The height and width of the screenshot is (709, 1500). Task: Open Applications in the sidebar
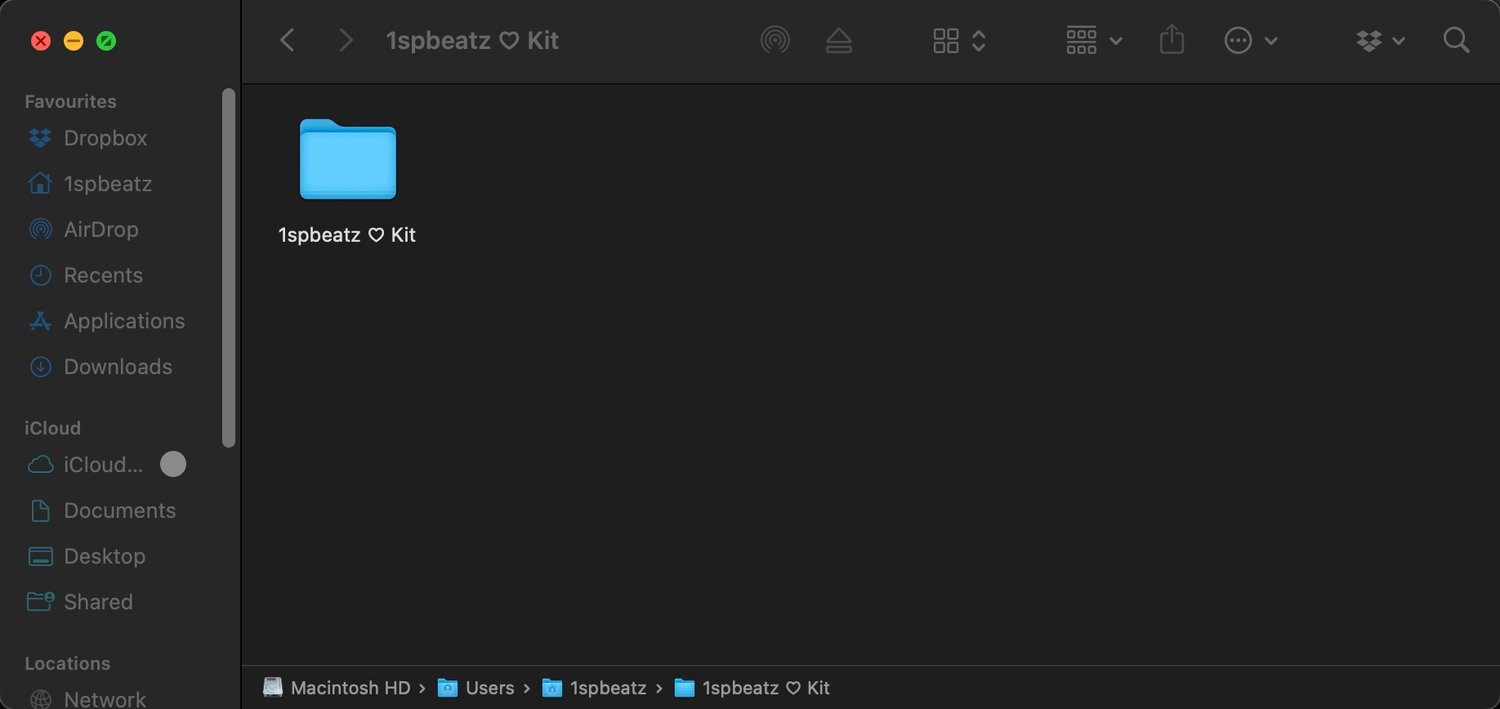coord(124,321)
